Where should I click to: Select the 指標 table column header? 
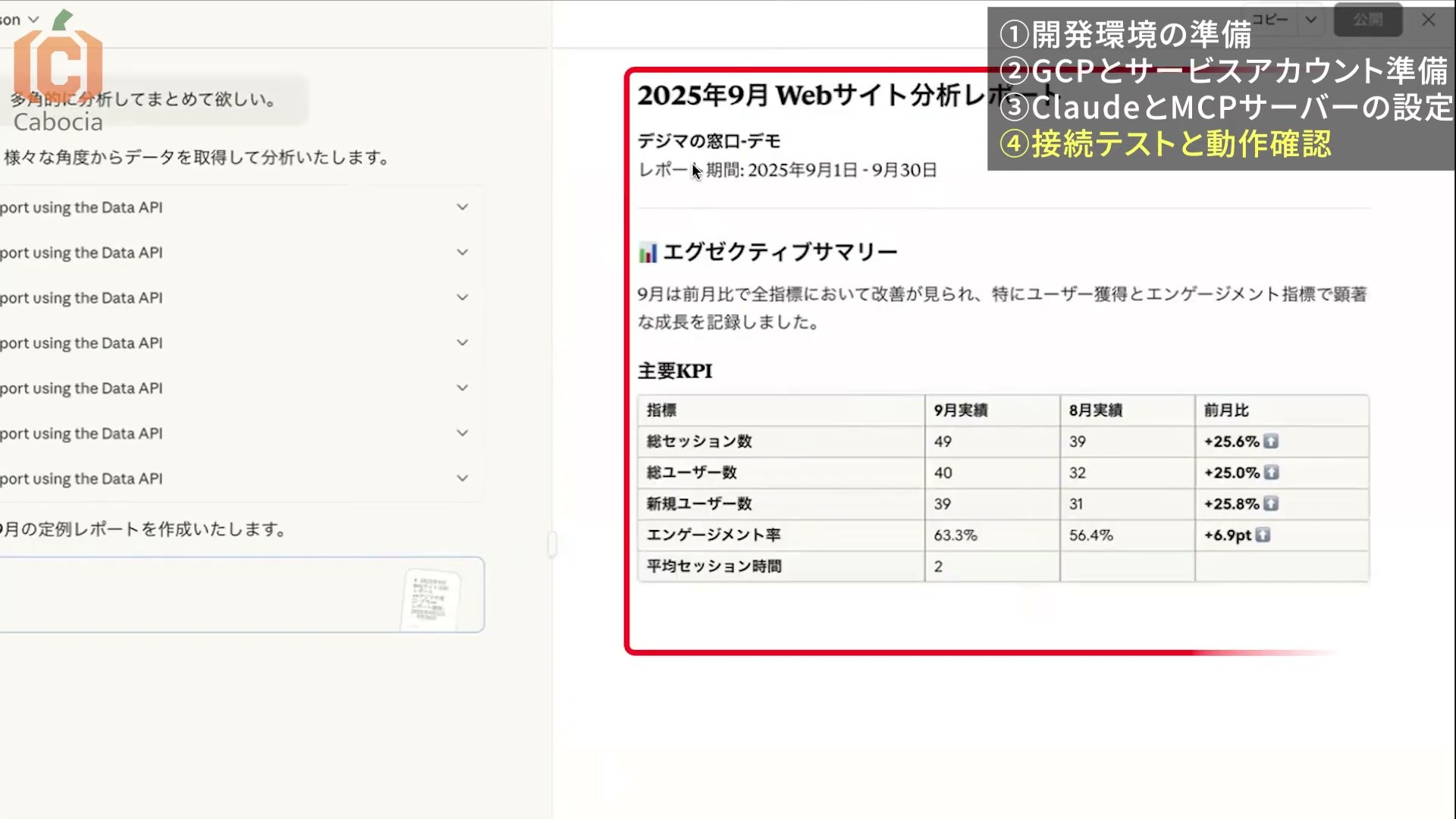coord(661,410)
